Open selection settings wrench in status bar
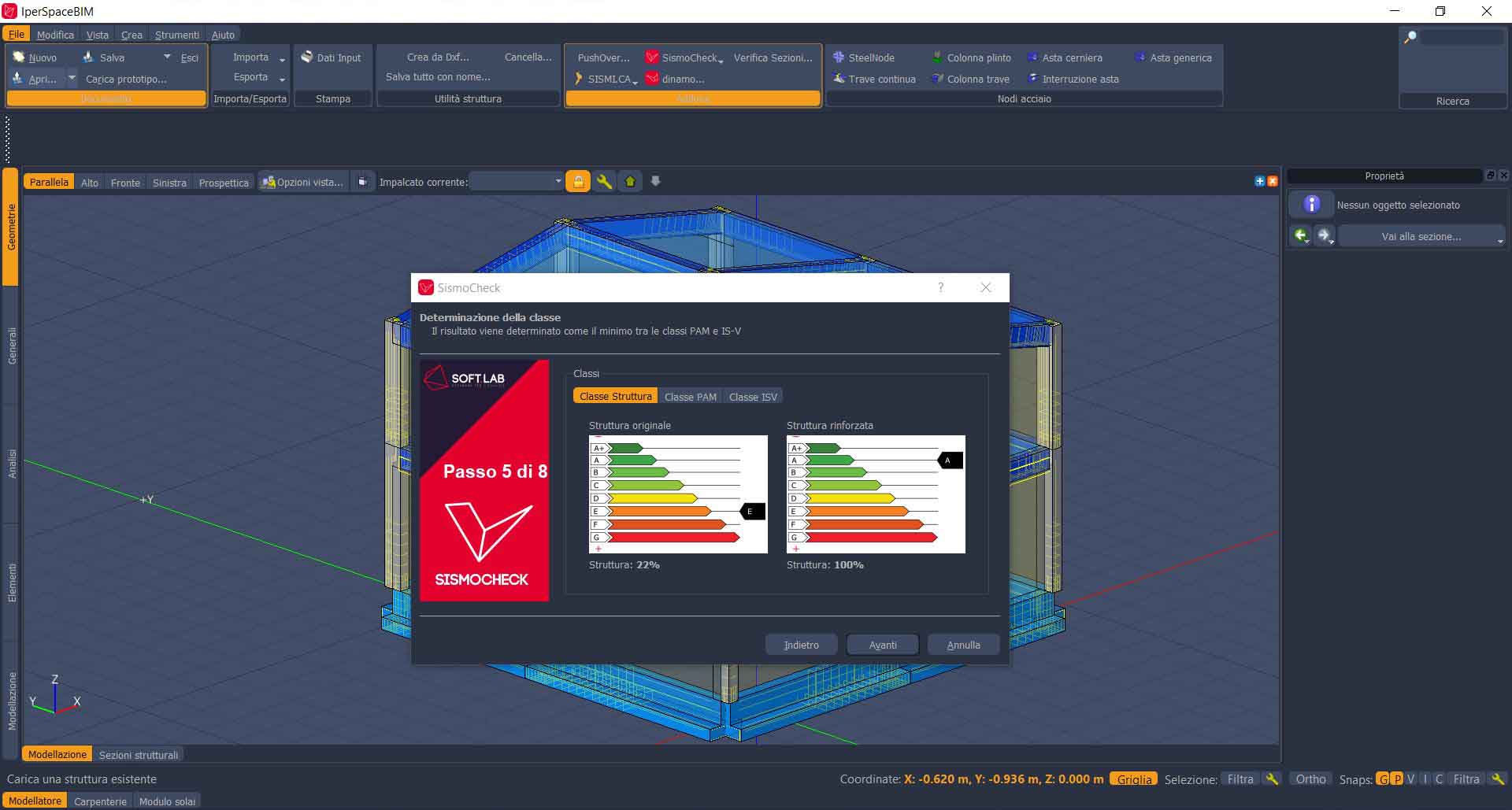 click(1272, 779)
